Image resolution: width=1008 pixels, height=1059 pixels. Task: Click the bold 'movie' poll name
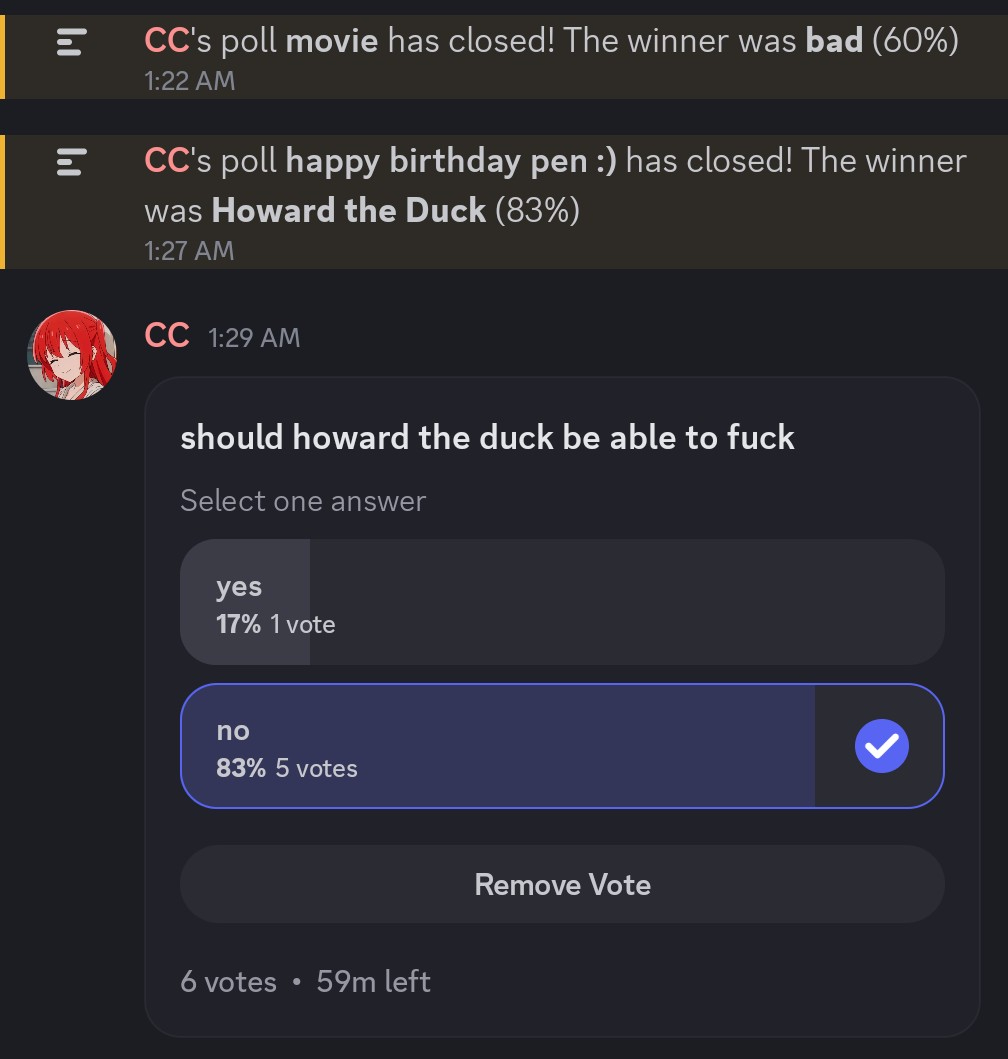tap(332, 41)
